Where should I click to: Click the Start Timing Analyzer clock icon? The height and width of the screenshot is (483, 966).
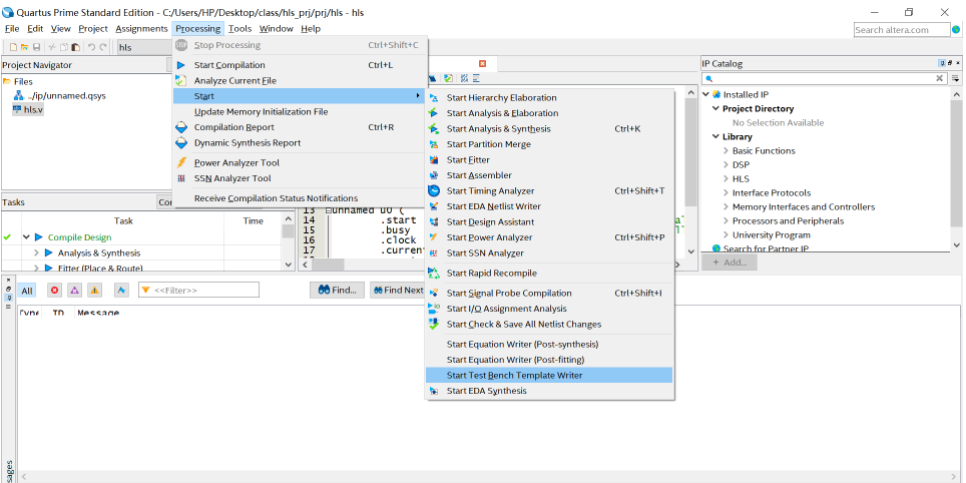[x=434, y=191]
